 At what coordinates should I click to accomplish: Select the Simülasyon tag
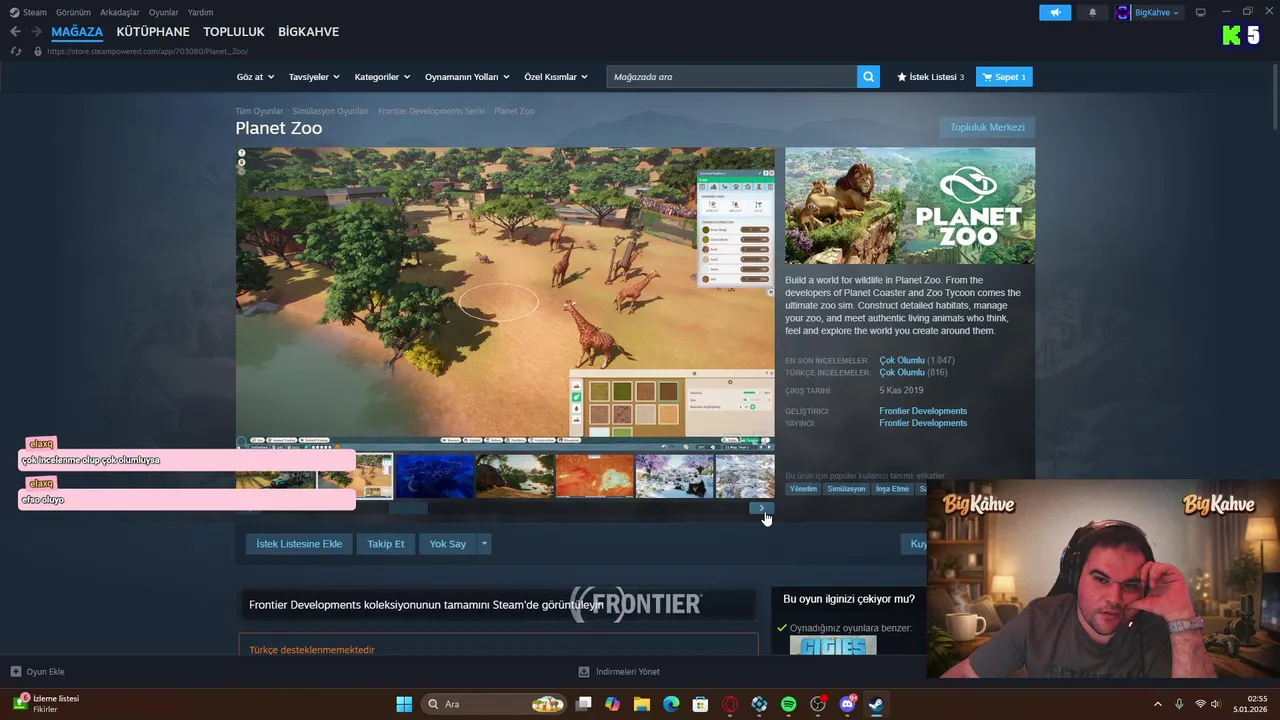click(846, 489)
